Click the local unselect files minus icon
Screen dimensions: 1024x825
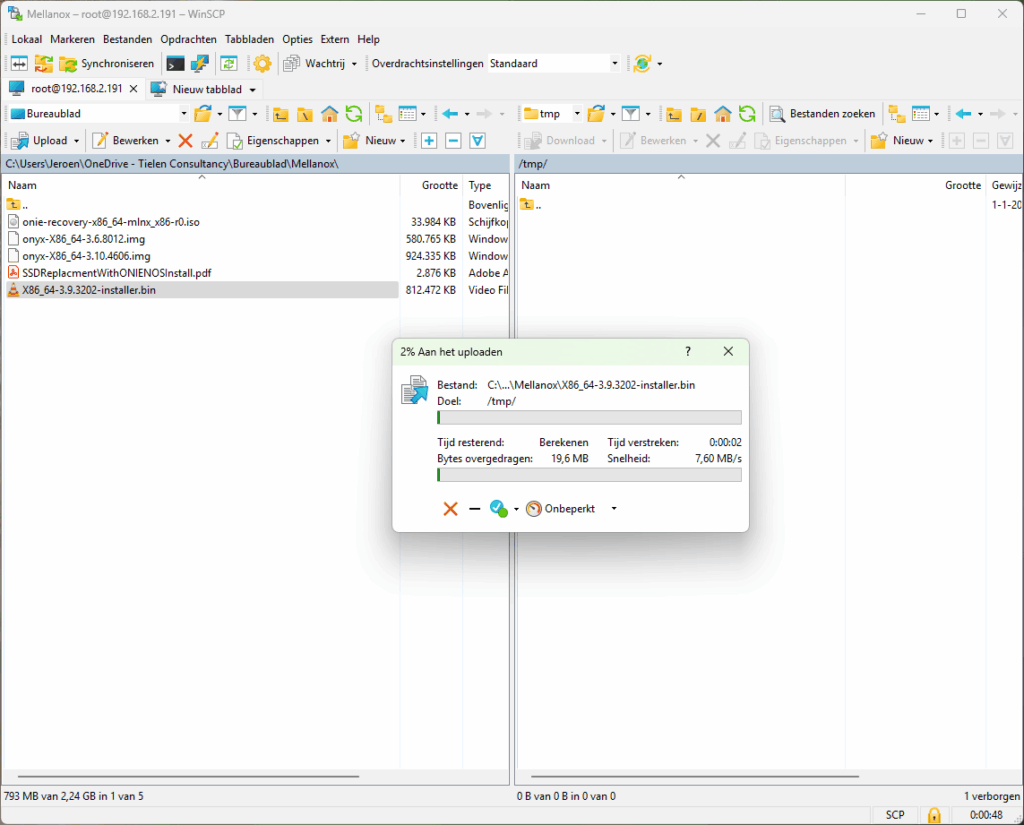click(453, 140)
